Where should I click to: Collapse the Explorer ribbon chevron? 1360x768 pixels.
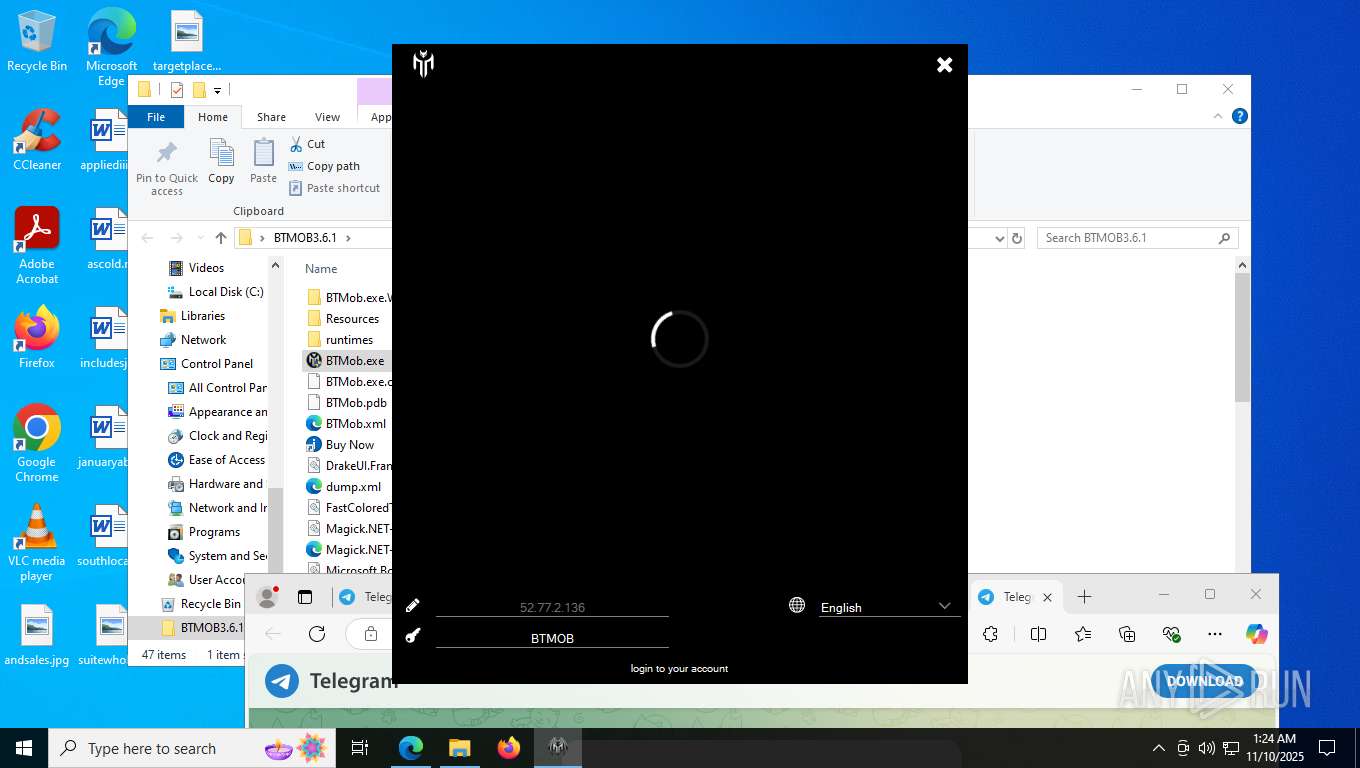pyautogui.click(x=1218, y=116)
